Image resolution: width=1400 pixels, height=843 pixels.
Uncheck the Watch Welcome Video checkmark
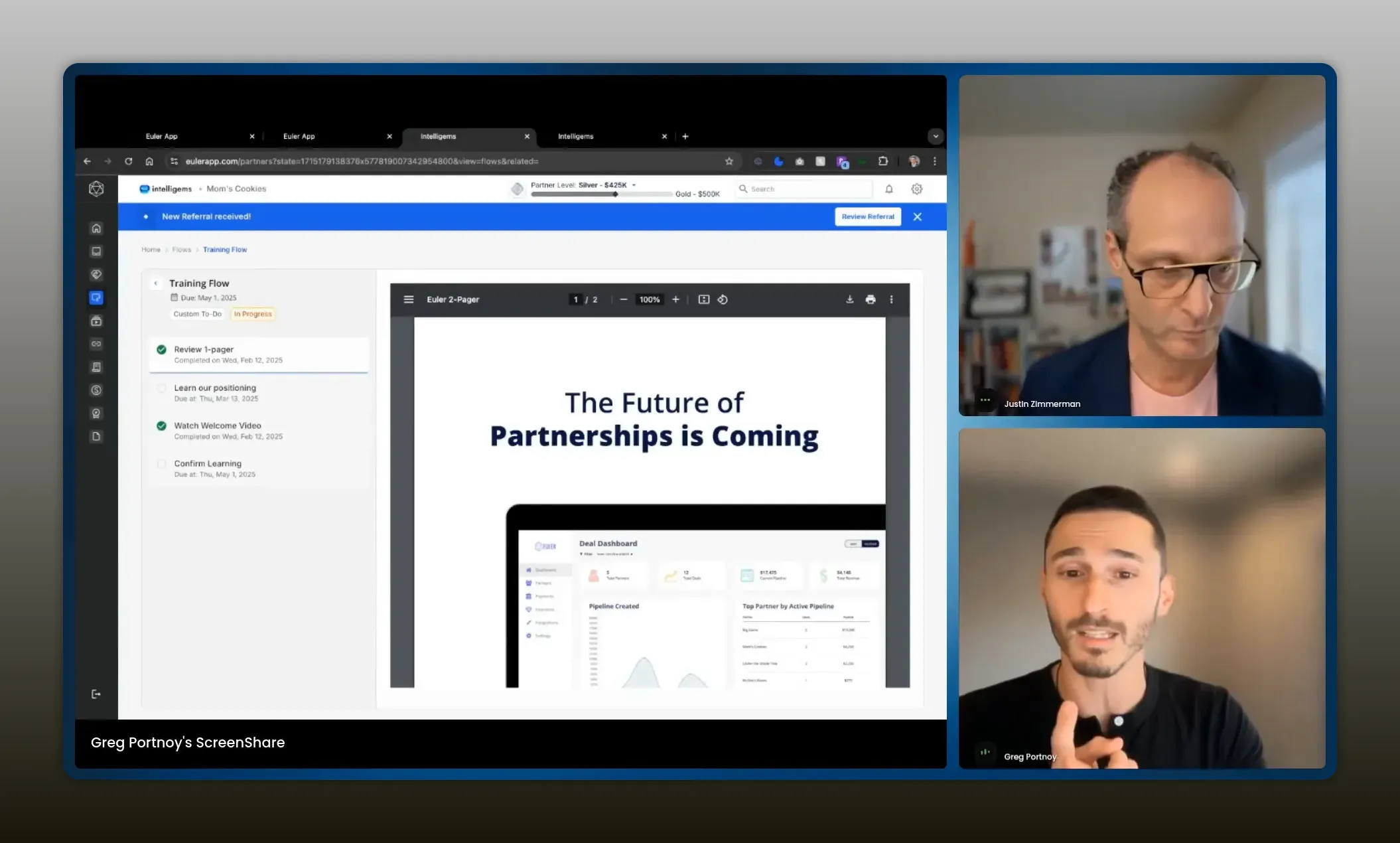click(x=161, y=426)
